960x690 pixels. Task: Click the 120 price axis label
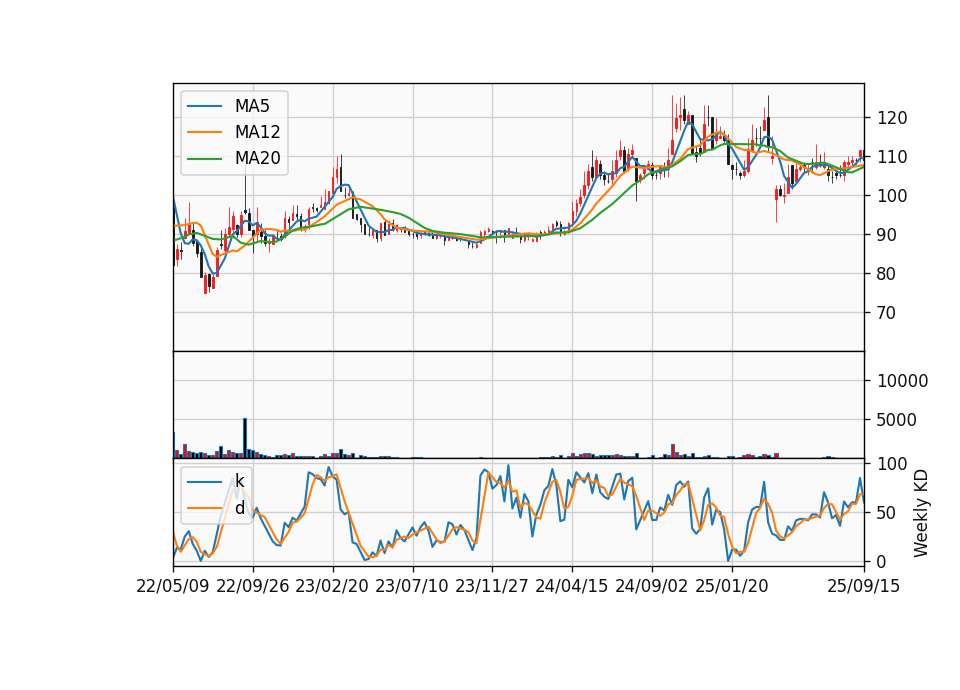892,118
